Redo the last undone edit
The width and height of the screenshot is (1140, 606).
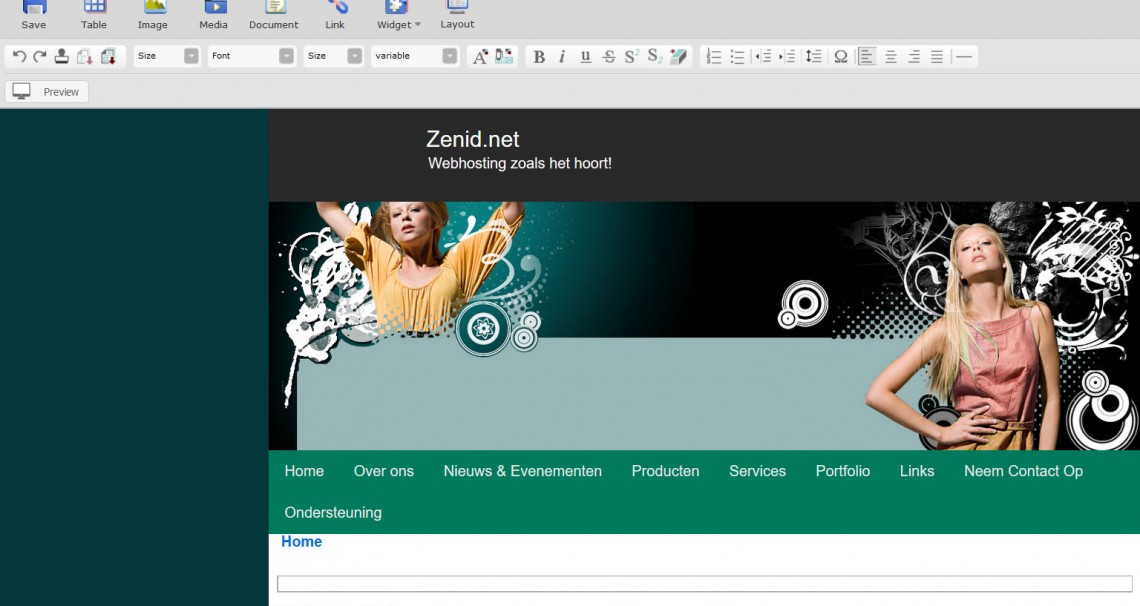point(40,57)
